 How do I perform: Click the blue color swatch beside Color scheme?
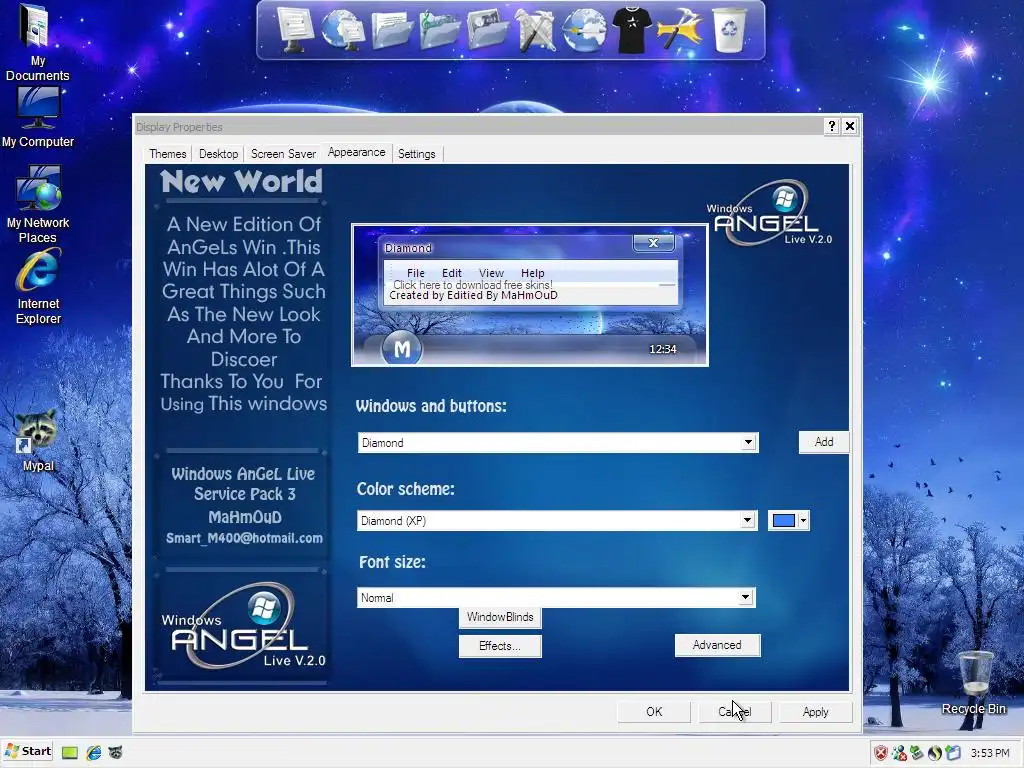(x=784, y=520)
